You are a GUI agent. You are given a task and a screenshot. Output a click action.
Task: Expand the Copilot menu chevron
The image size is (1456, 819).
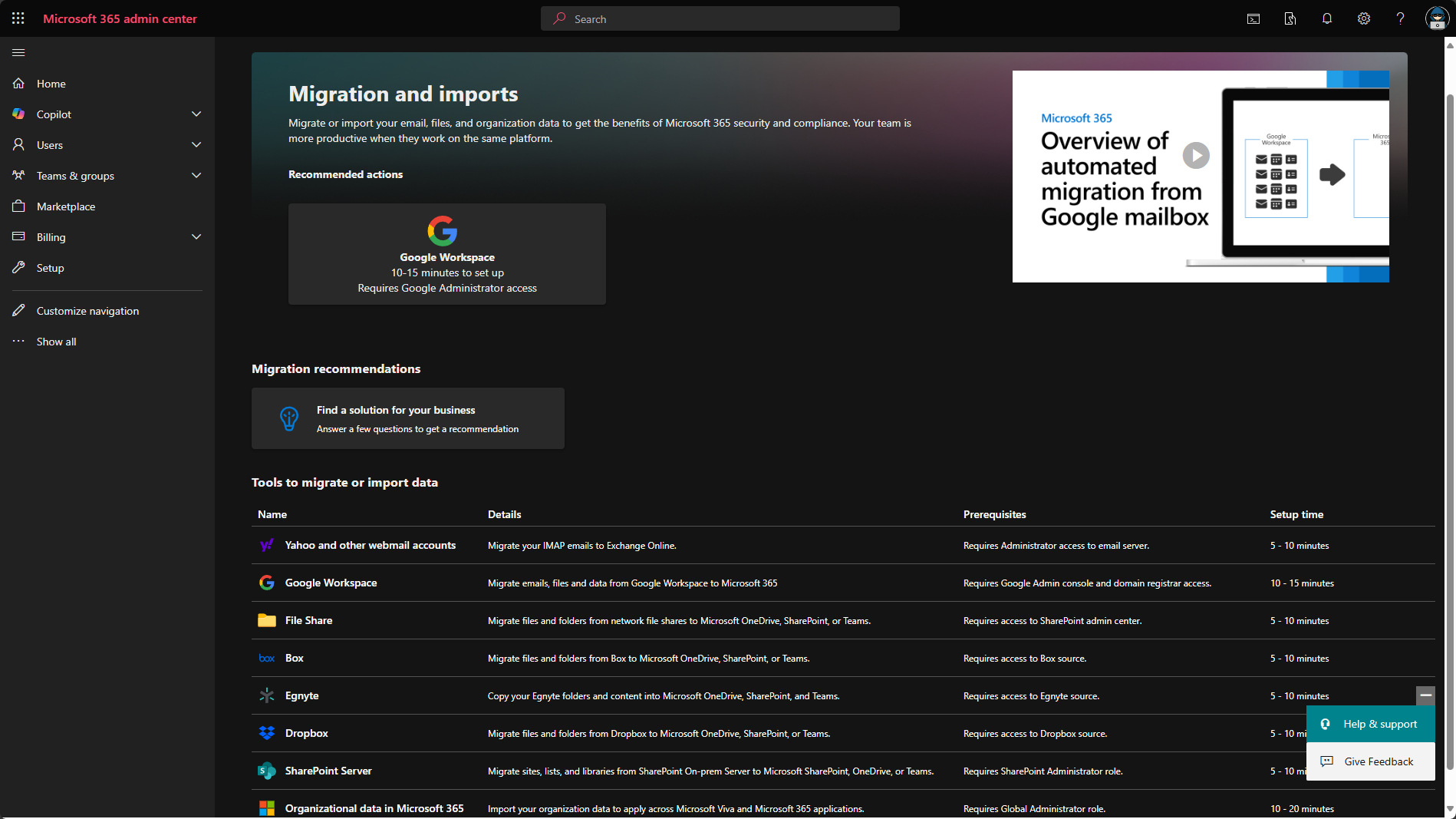196,114
